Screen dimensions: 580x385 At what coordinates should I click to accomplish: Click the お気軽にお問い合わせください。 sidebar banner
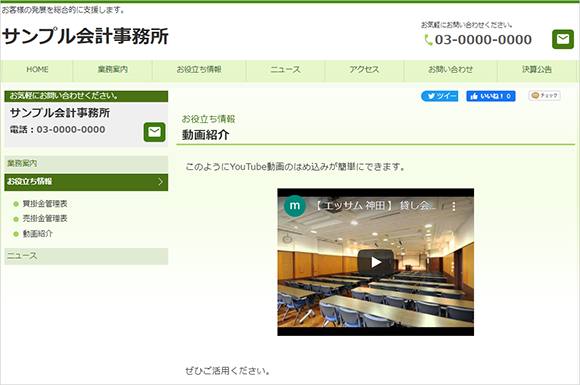coord(86,96)
